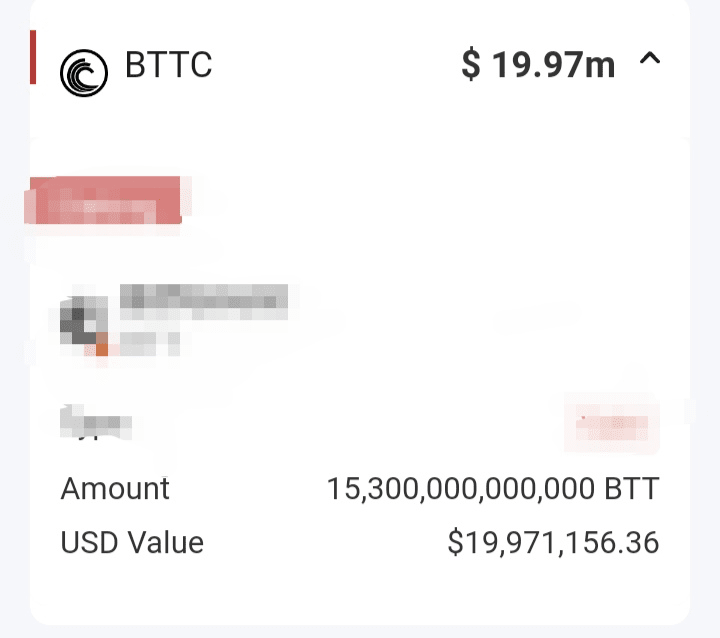Screen dimensions: 720x638
Task: Click the BitTorrent BTTC chain logo
Action: coord(84,73)
